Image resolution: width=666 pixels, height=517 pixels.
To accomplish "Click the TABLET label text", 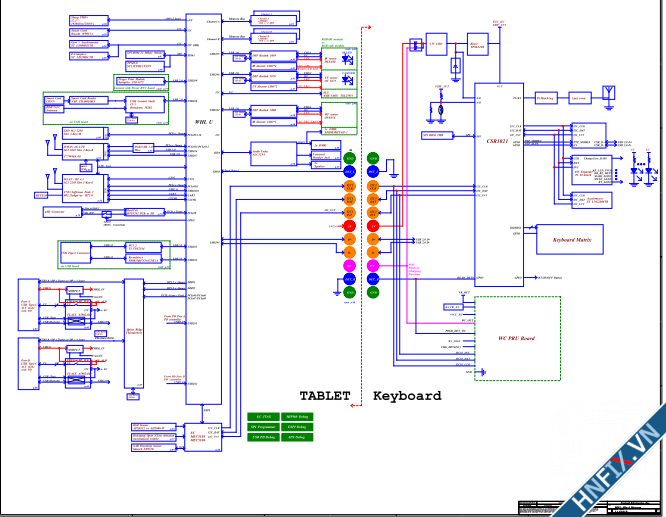I will tap(326, 396).
